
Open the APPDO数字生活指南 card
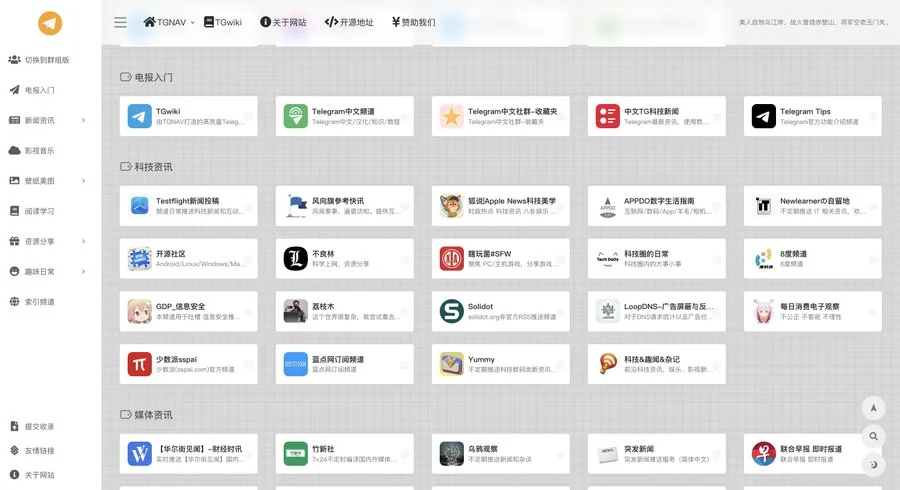(657, 206)
